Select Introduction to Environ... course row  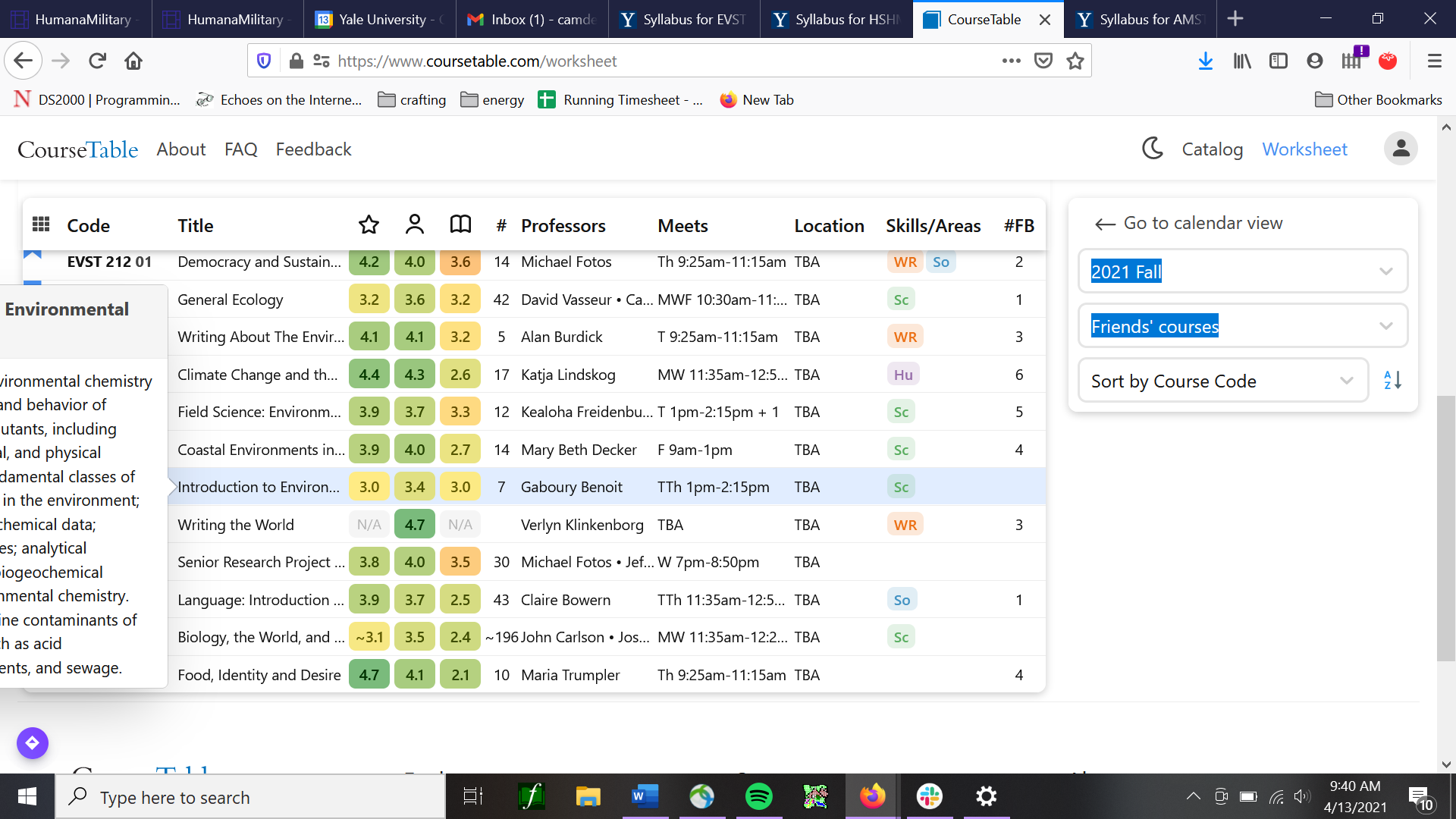607,487
